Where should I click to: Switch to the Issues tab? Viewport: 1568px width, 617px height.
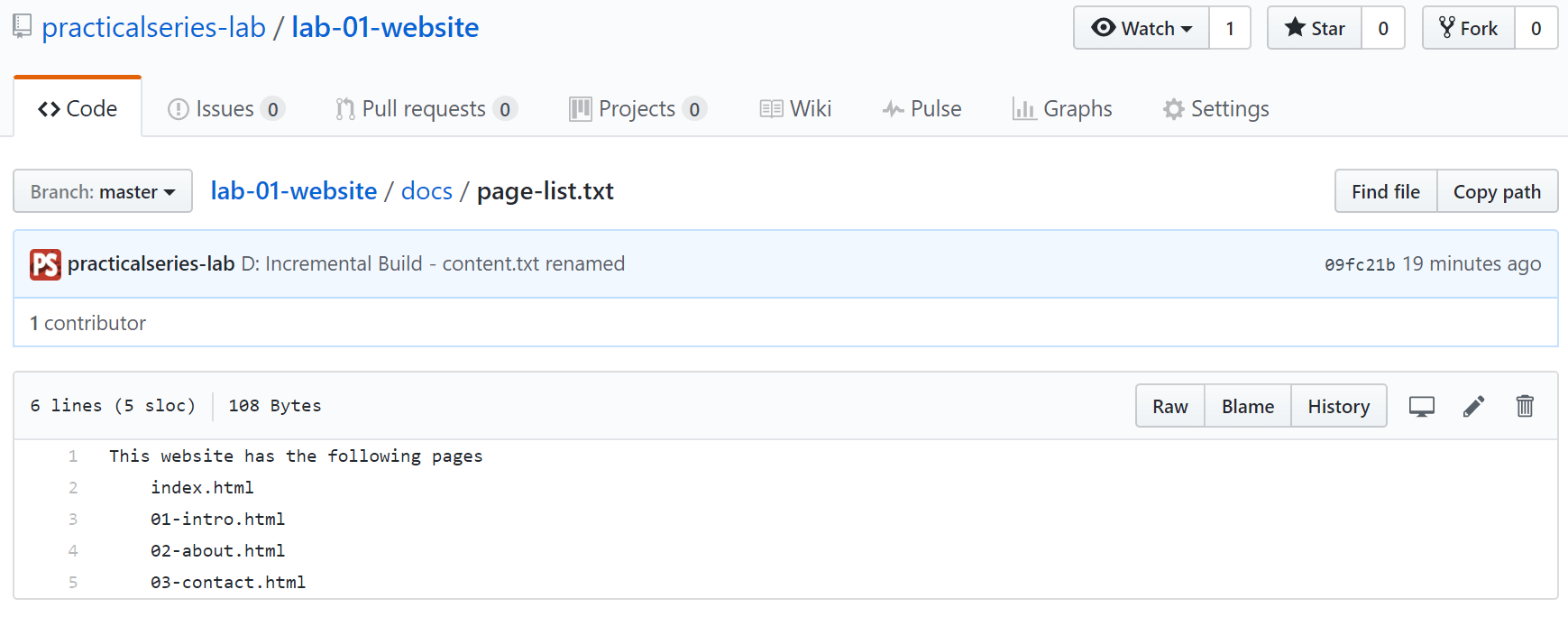pos(226,109)
